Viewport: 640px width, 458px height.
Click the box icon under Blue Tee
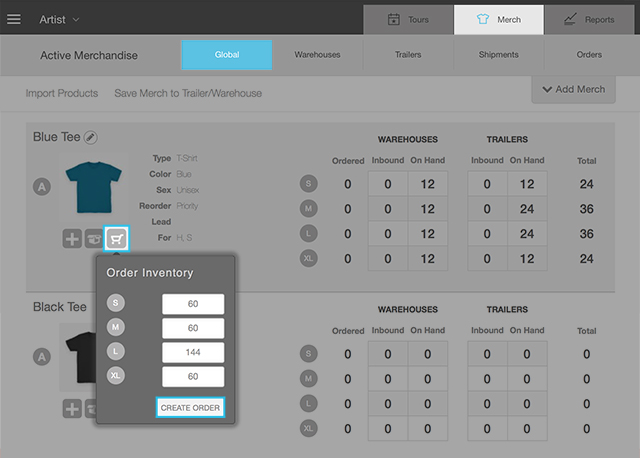point(94,239)
